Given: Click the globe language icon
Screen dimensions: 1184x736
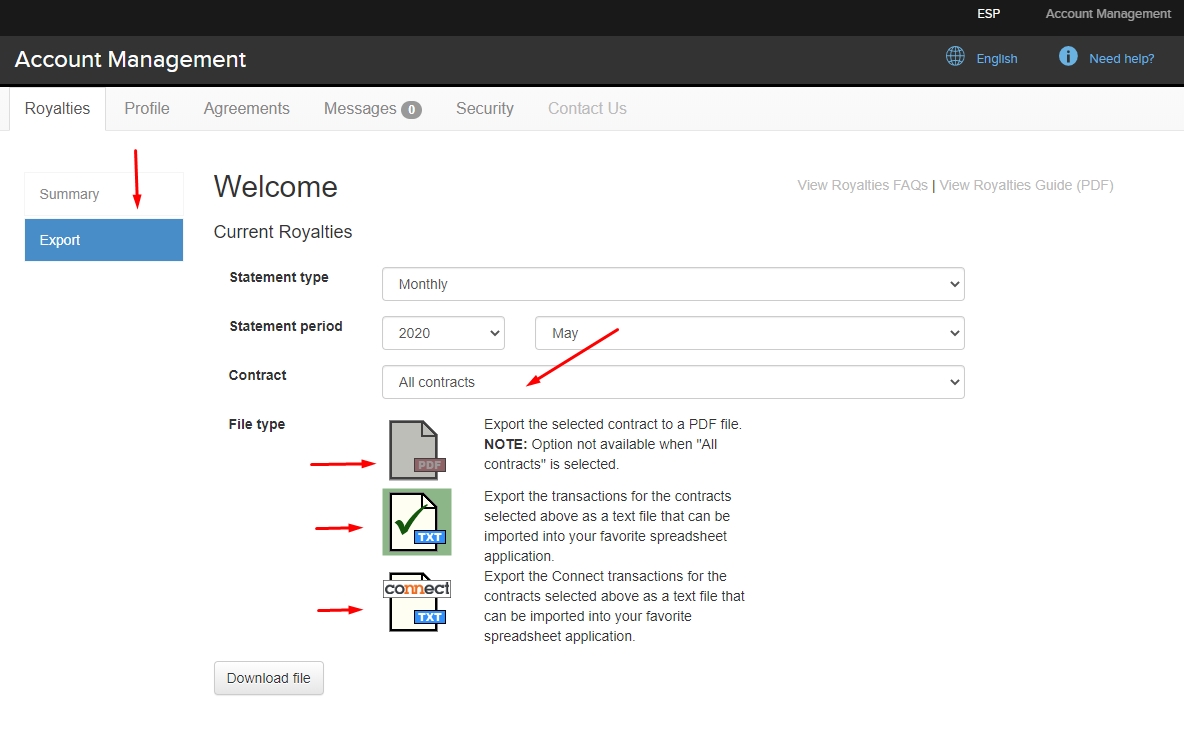Looking at the screenshot, I should [x=955, y=57].
